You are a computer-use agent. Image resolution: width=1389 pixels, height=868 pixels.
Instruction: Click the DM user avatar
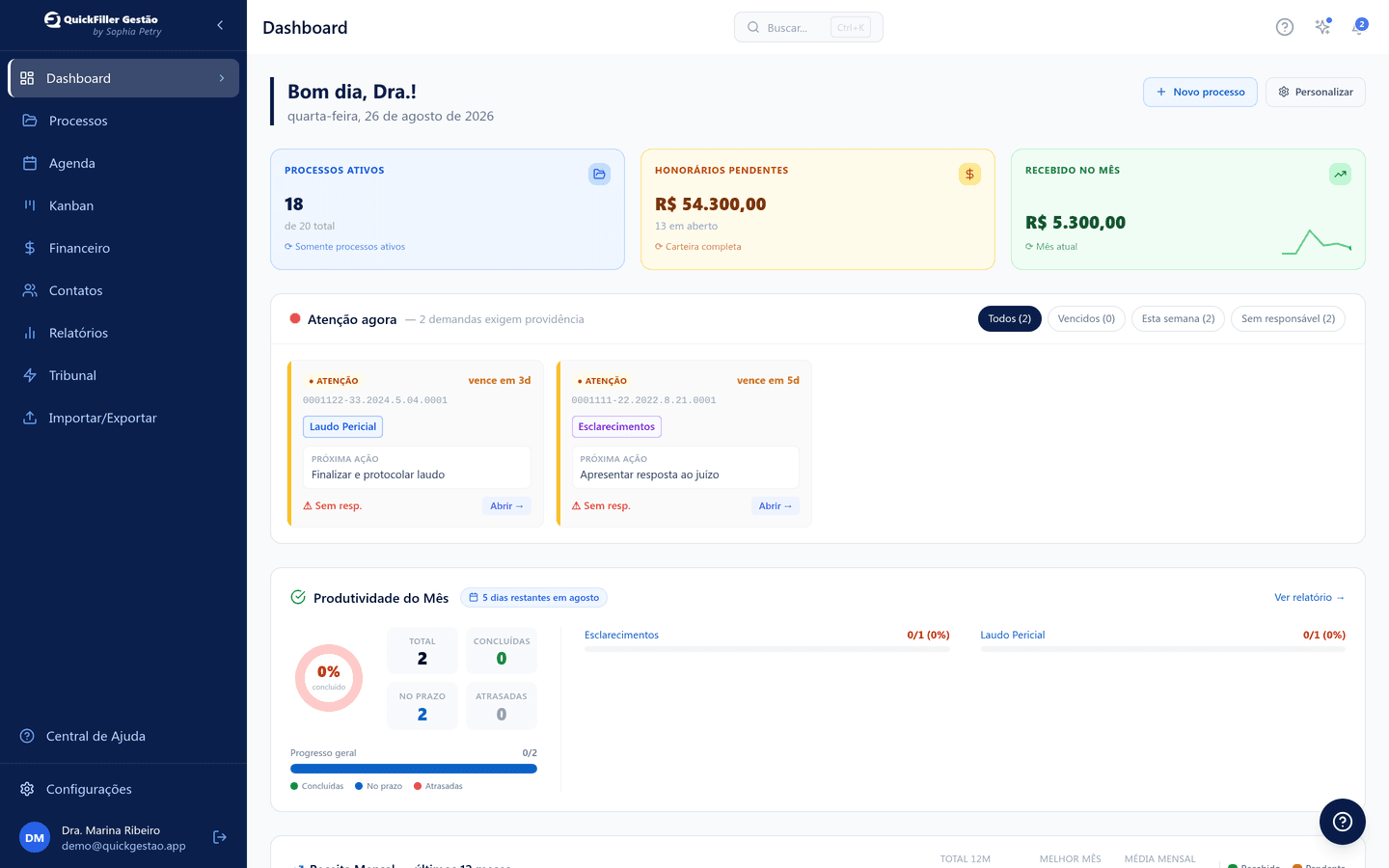[35, 837]
